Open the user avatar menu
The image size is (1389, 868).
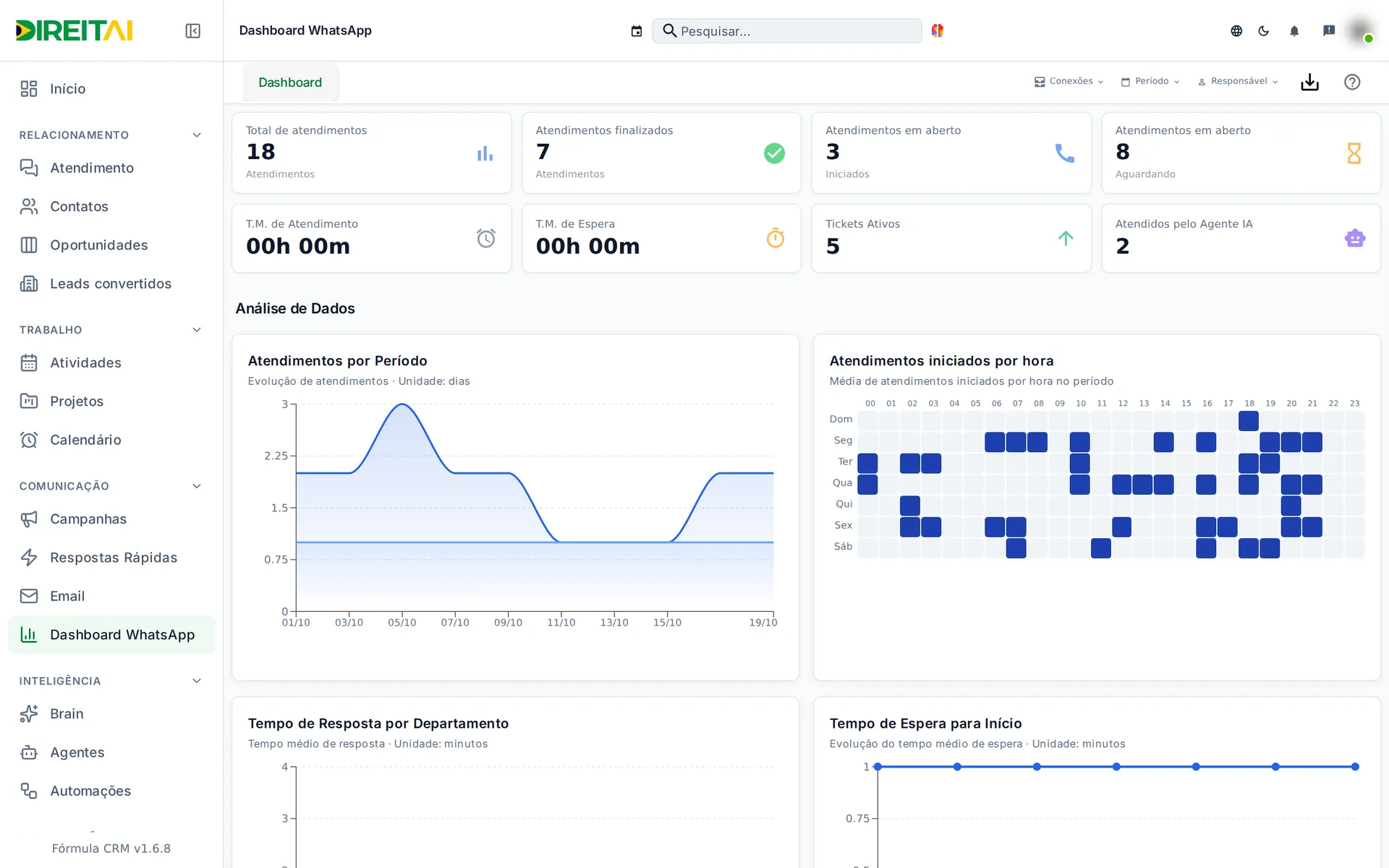[1361, 30]
